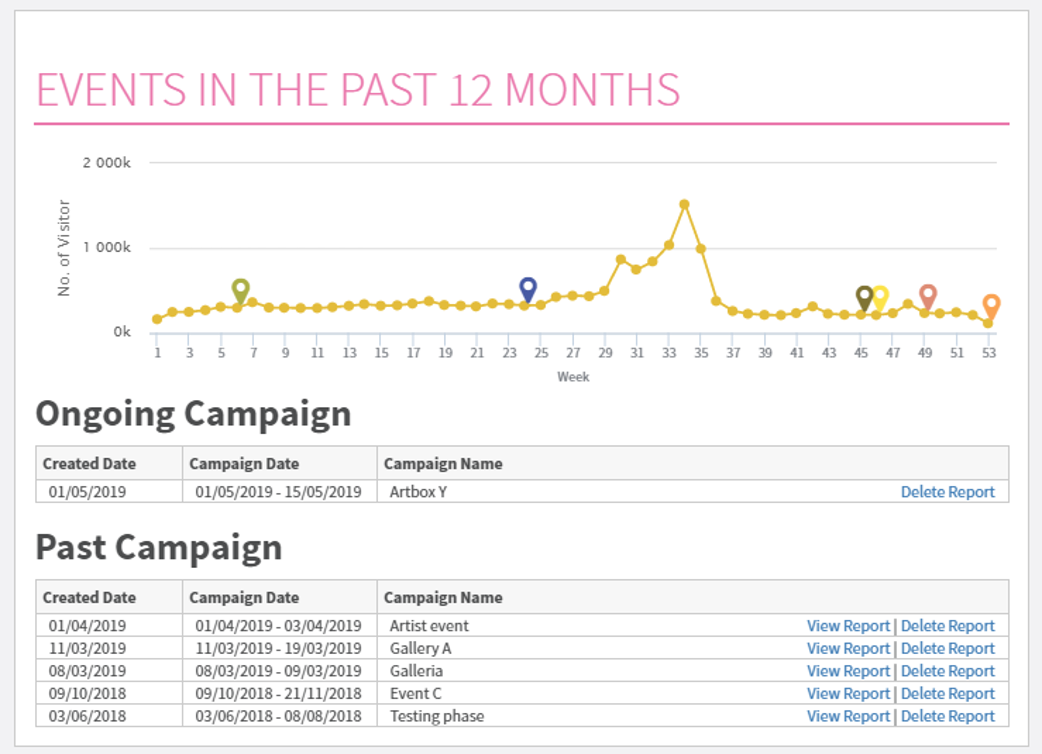Click the green map pin at week 6
The width and height of the screenshot is (1042, 754).
[x=240, y=290]
